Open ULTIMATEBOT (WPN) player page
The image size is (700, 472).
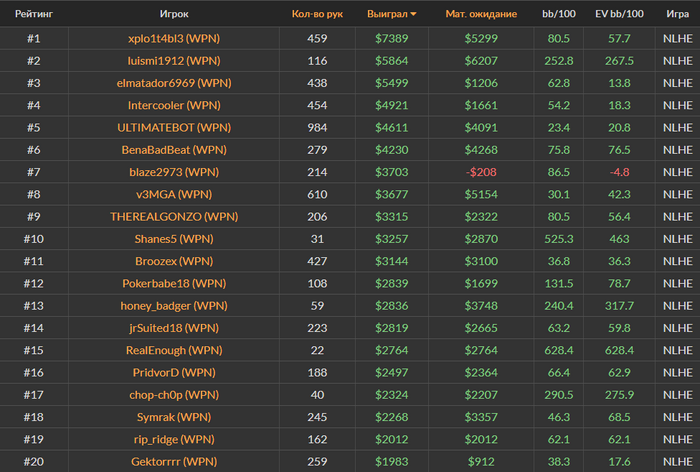click(x=174, y=128)
